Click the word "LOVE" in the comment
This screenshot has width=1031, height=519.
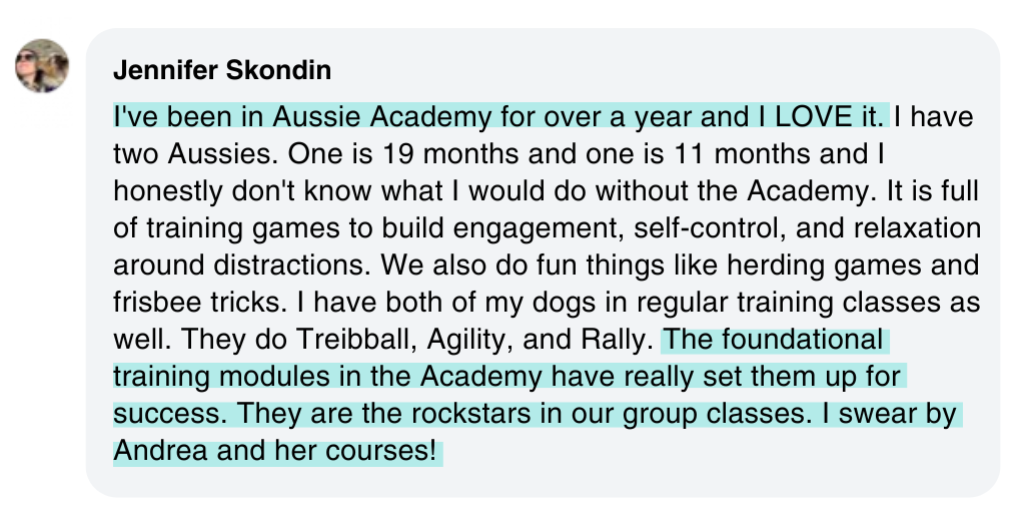click(x=814, y=117)
